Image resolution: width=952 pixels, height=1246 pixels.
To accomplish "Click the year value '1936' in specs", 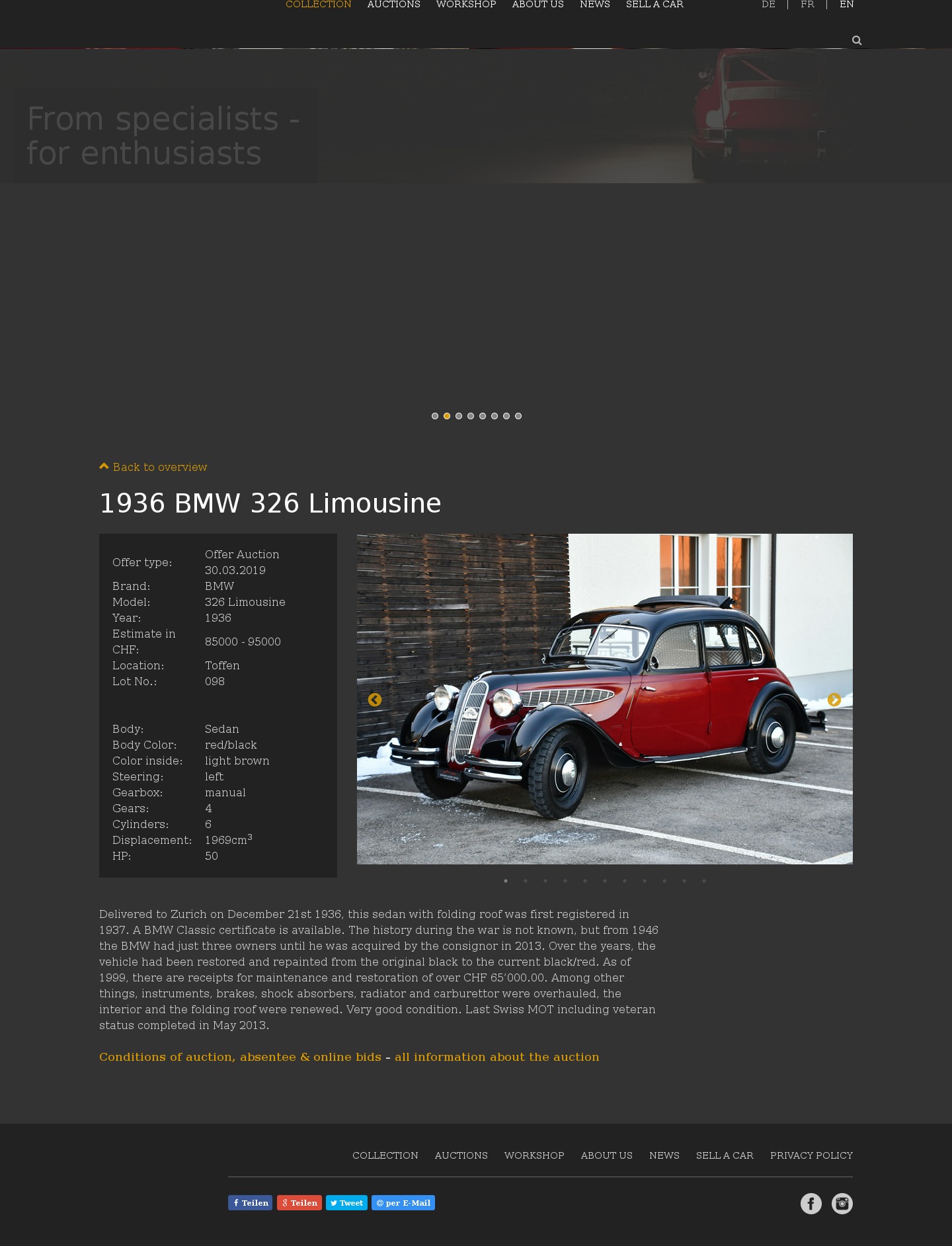I will click(218, 618).
